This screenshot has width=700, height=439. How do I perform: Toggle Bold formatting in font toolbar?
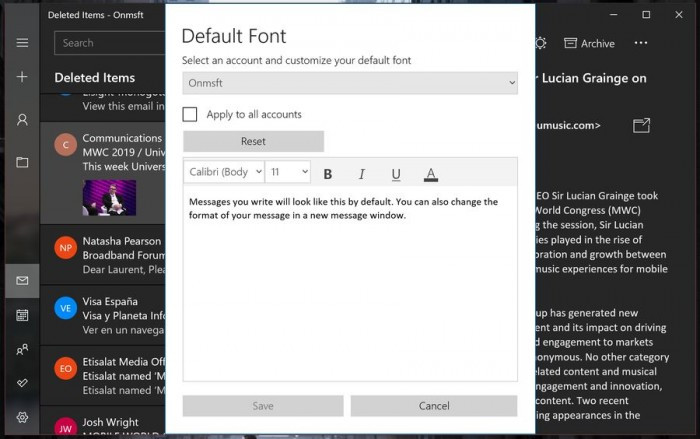(x=328, y=174)
